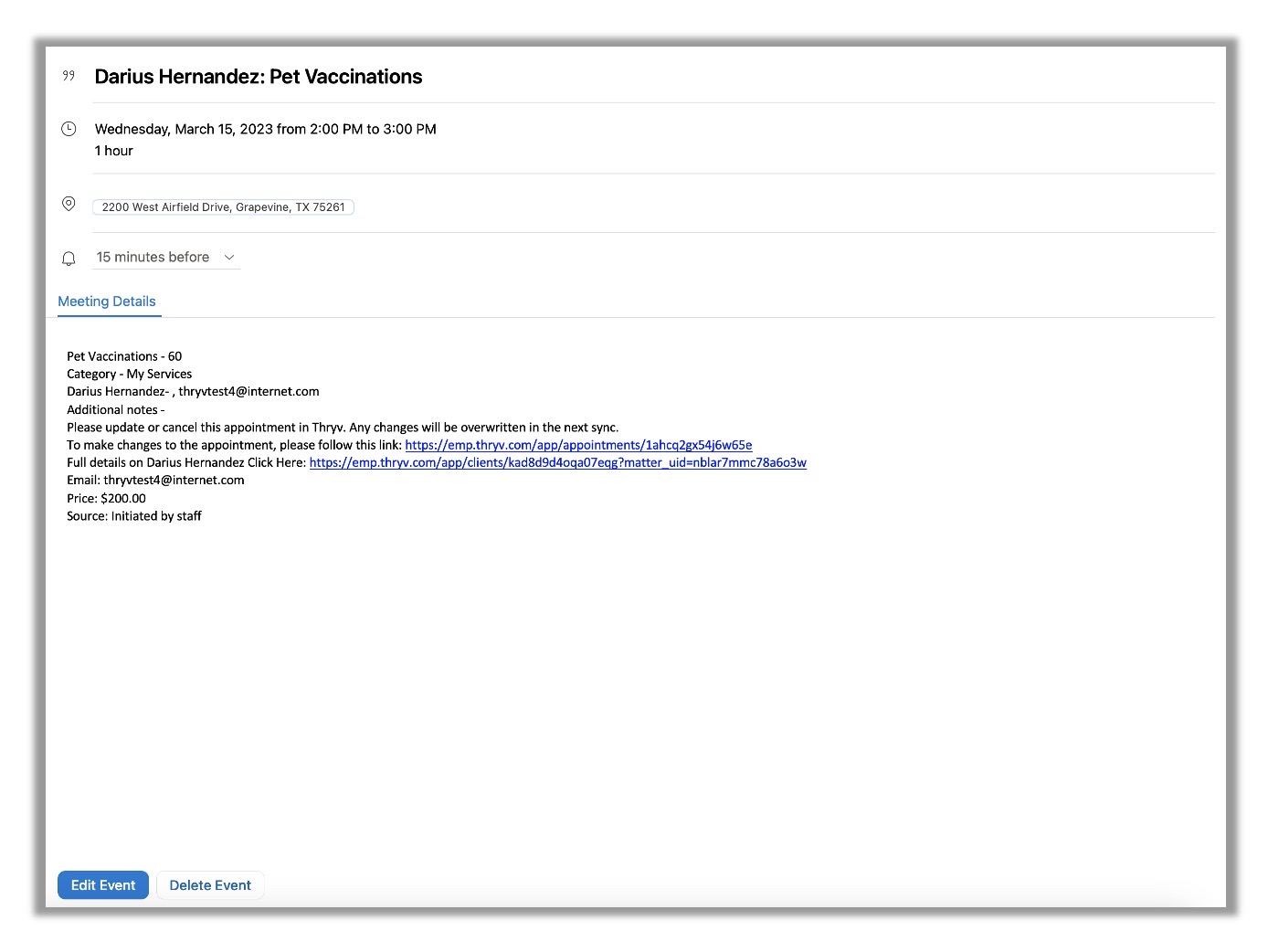Click the Edit Event button
This screenshot has width=1268, height=952.
(103, 885)
